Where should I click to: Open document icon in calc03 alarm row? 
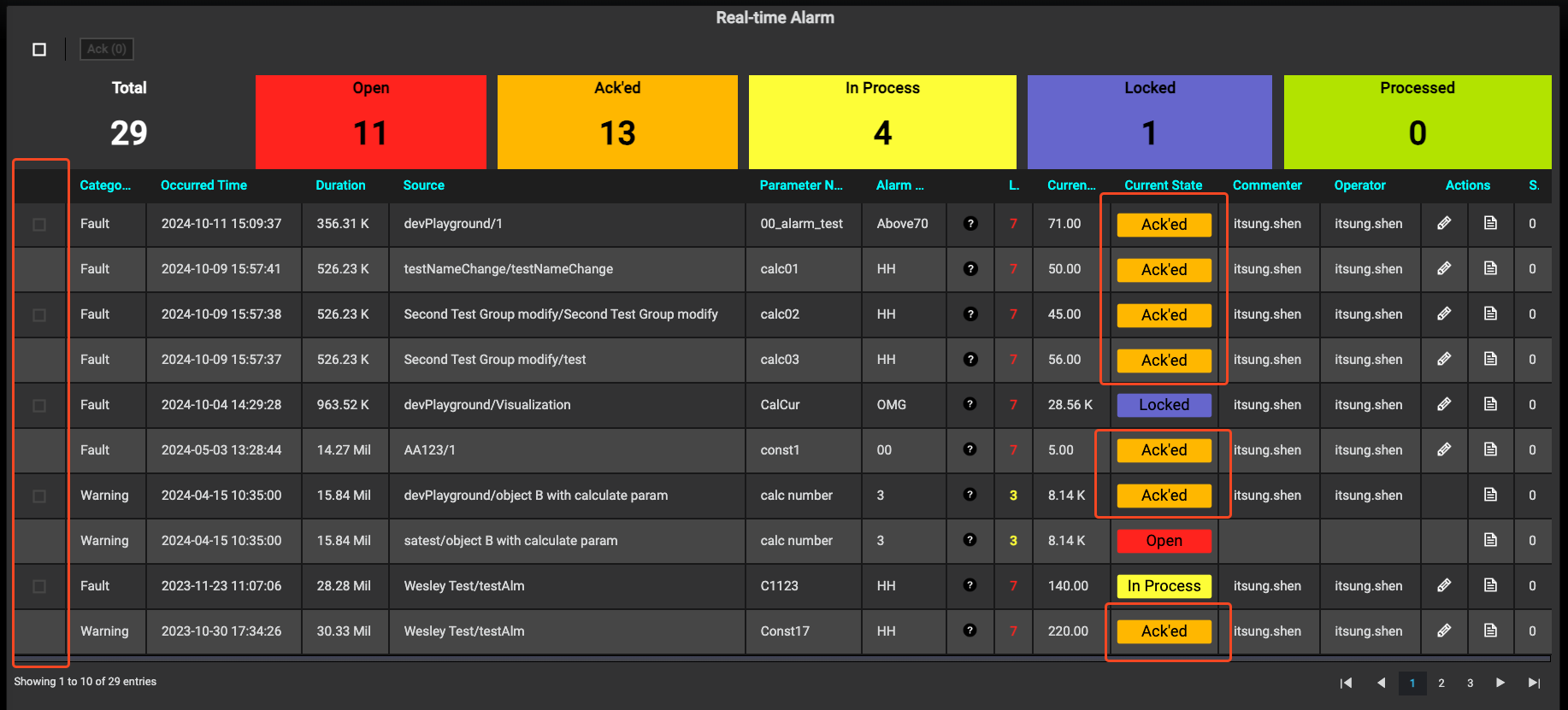[x=1490, y=359]
